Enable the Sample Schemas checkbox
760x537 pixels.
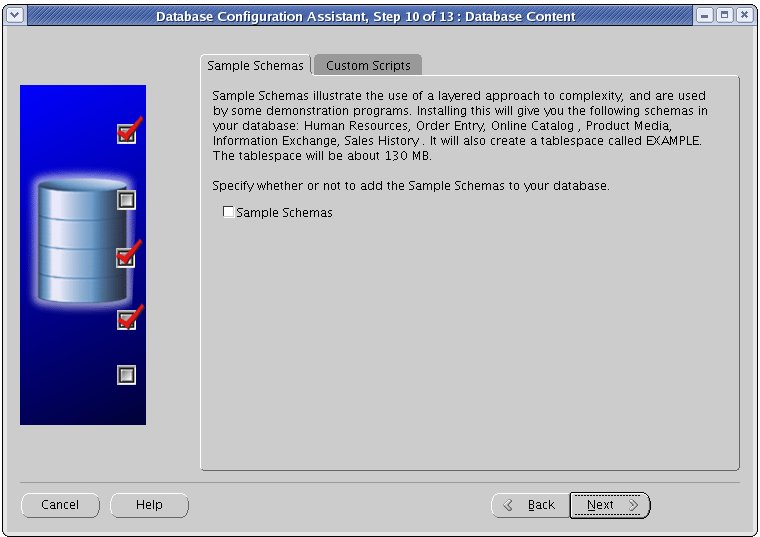229,212
